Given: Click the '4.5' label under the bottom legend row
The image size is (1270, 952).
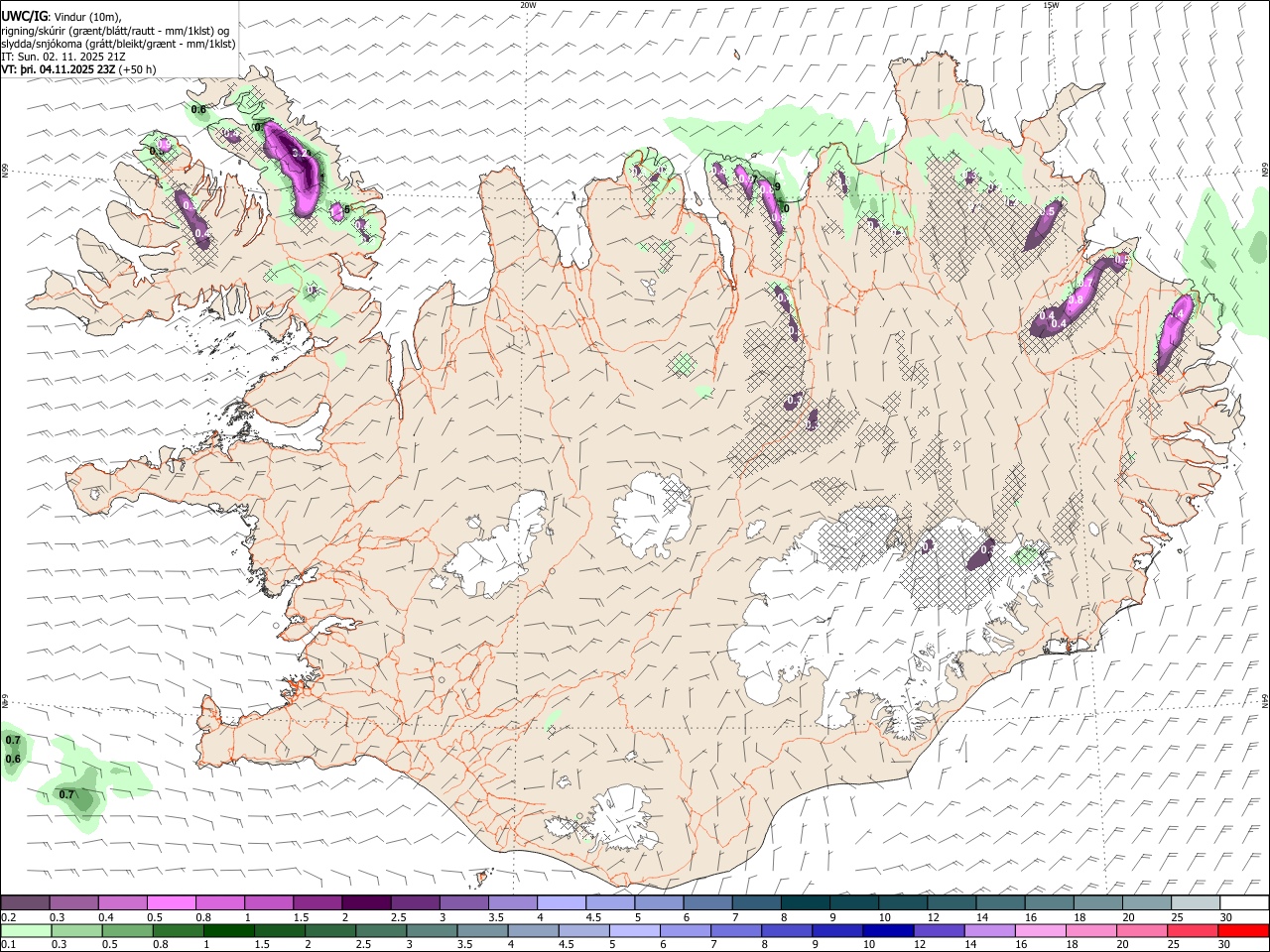Looking at the screenshot, I should click(x=566, y=945).
